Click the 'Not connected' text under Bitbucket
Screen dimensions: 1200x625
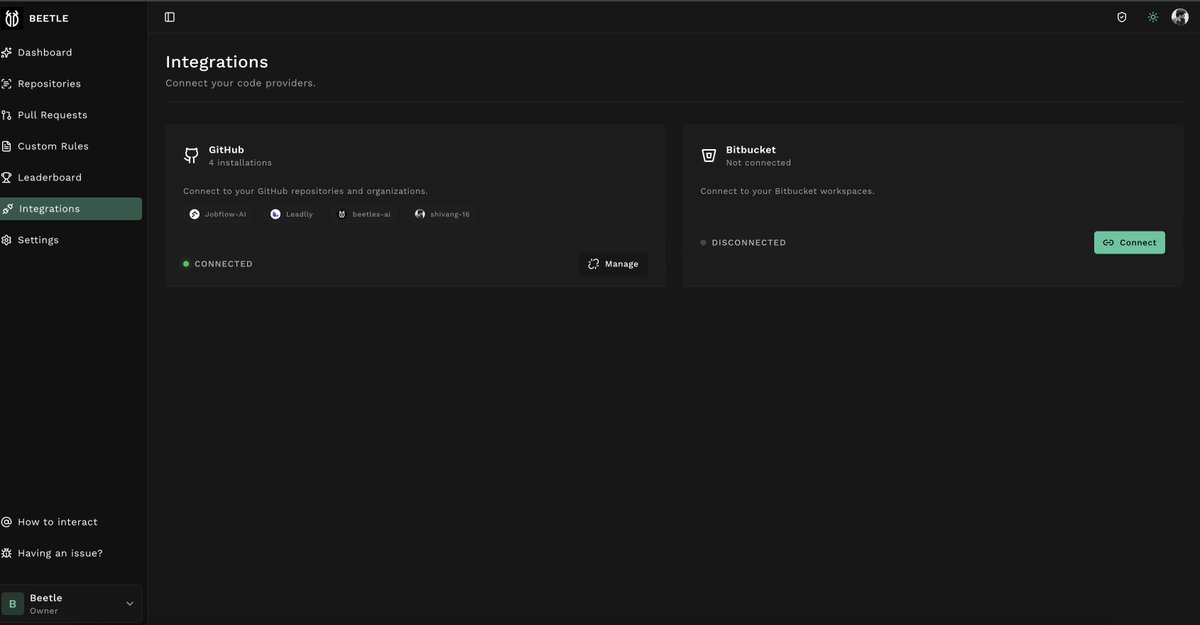pyautogui.click(x=758, y=163)
